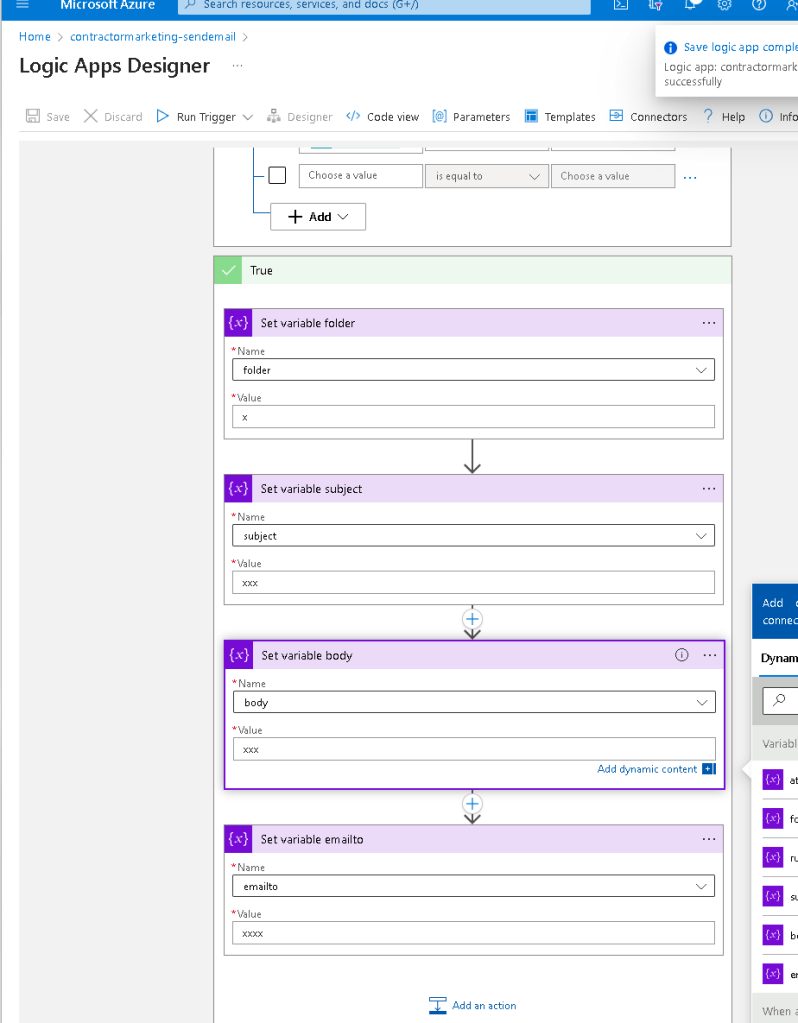This screenshot has height=1023, width=798.
Task: Click Discard in the toolbar
Action: click(114, 116)
